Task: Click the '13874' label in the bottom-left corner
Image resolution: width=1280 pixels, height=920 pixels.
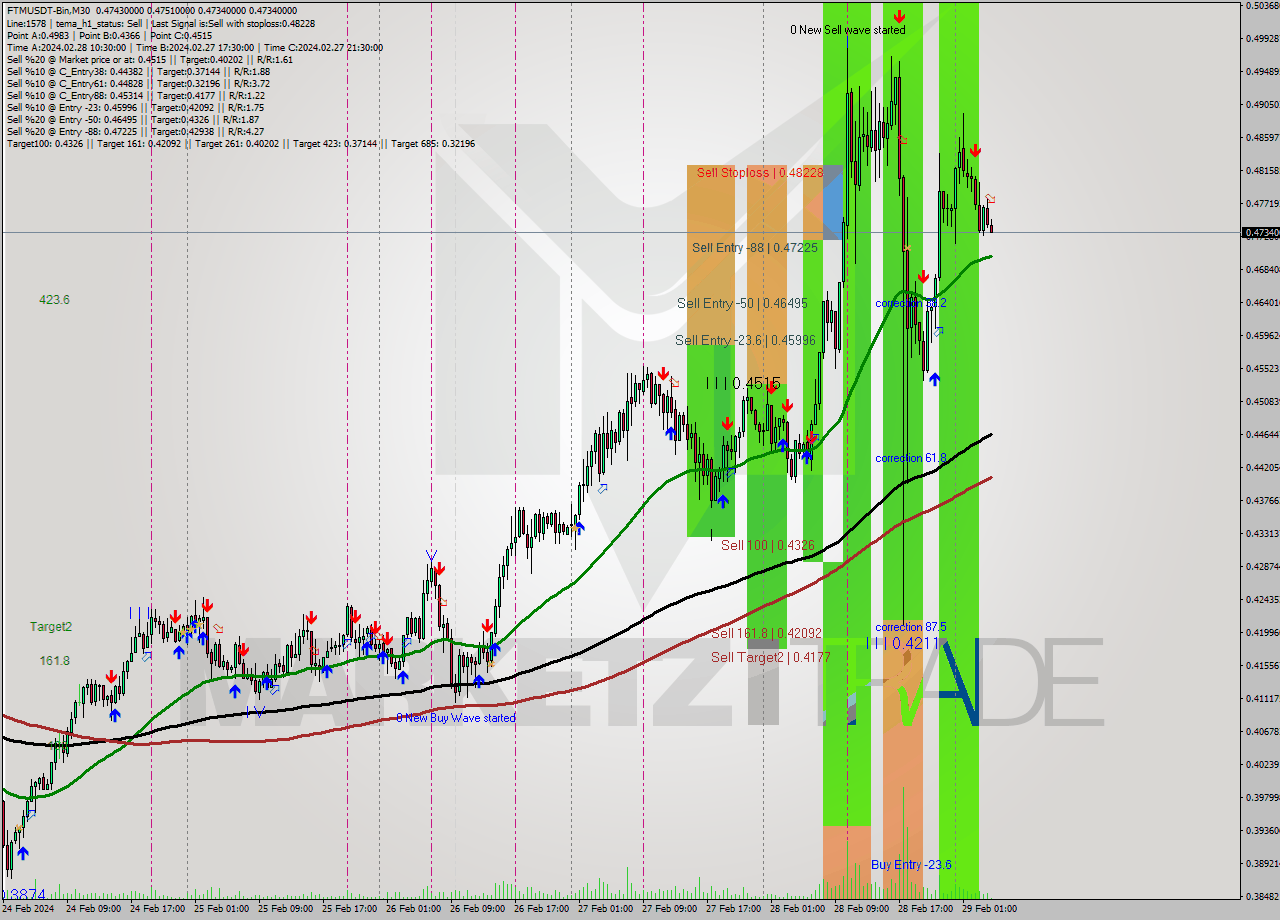Action: click(24, 895)
